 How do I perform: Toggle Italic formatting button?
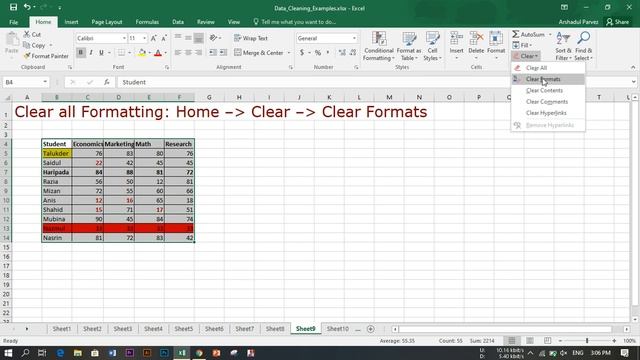(91, 53)
